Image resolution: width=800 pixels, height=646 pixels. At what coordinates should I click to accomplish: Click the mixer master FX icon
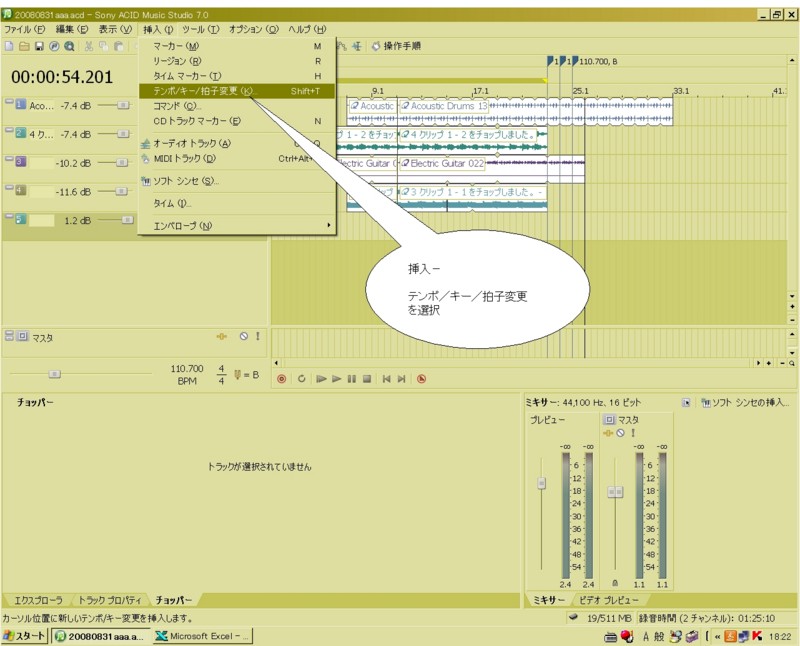[608, 433]
